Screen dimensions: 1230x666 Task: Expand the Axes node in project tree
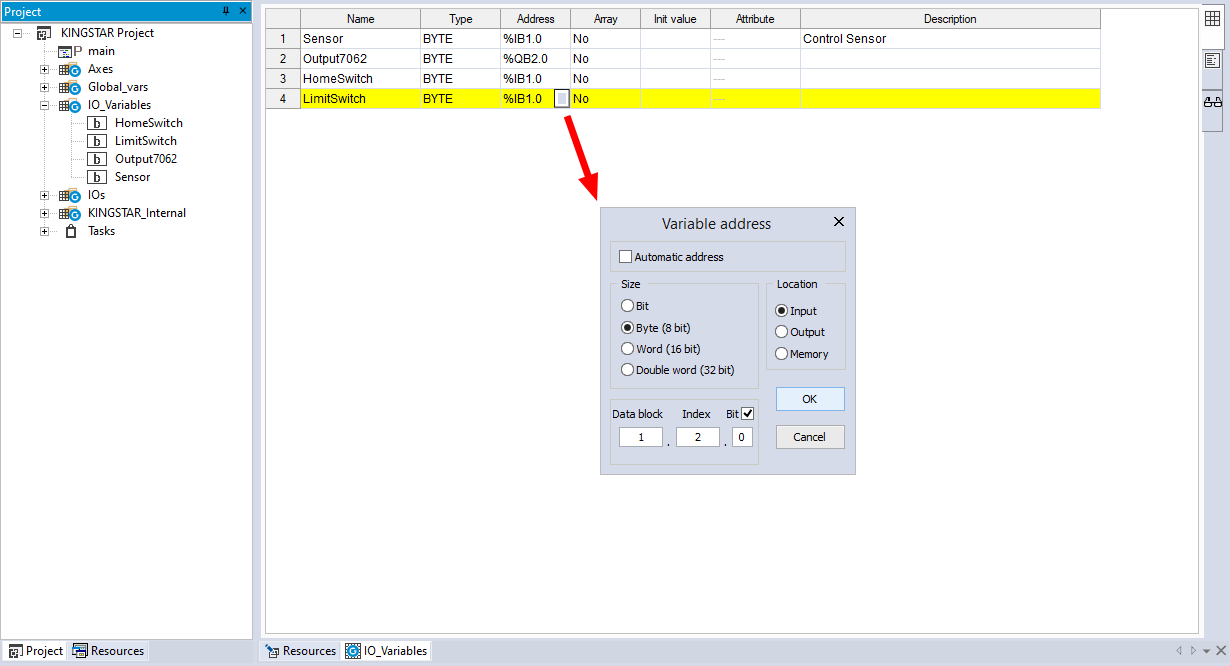[x=45, y=69]
